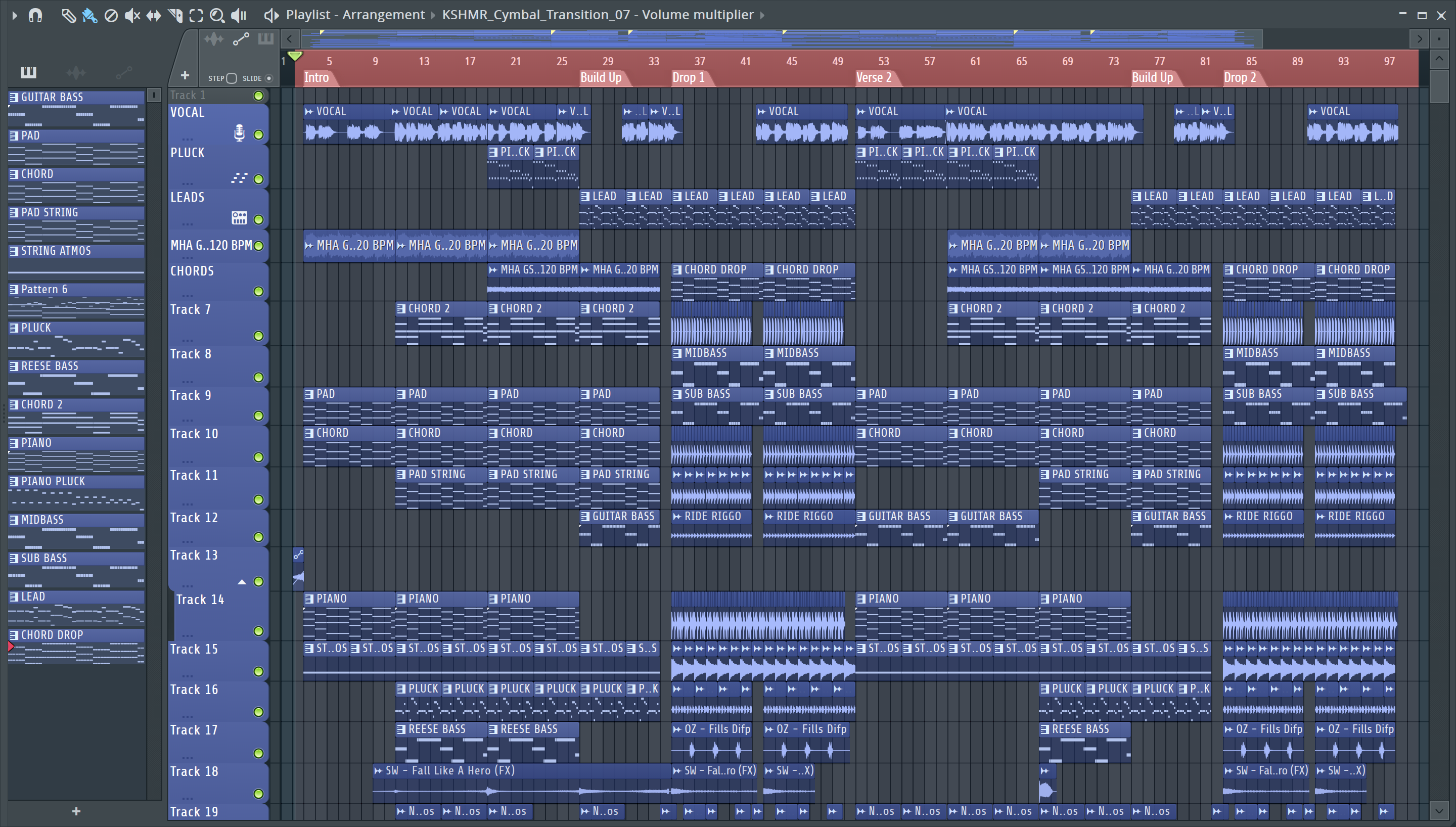This screenshot has width=1456, height=827.
Task: Select the Select tool
Action: (x=196, y=15)
